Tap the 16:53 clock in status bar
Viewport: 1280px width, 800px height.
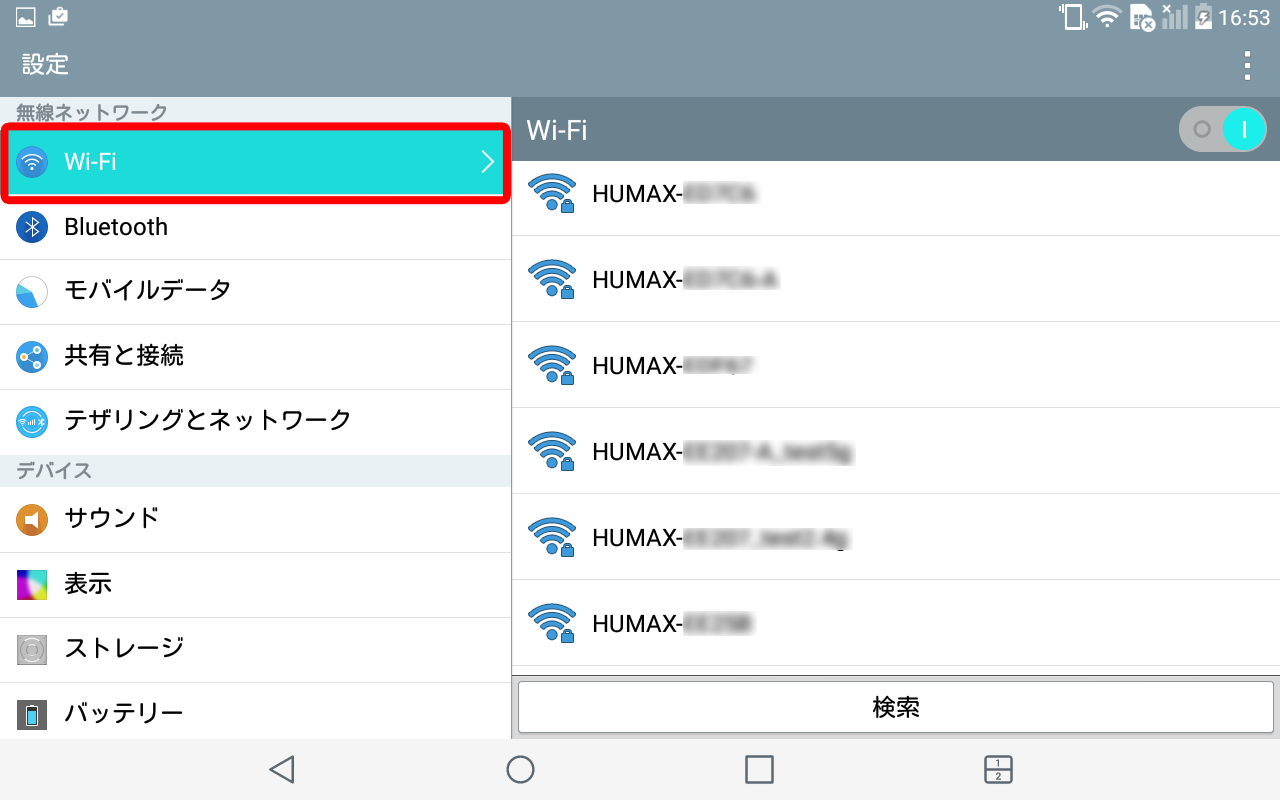(x=1244, y=17)
